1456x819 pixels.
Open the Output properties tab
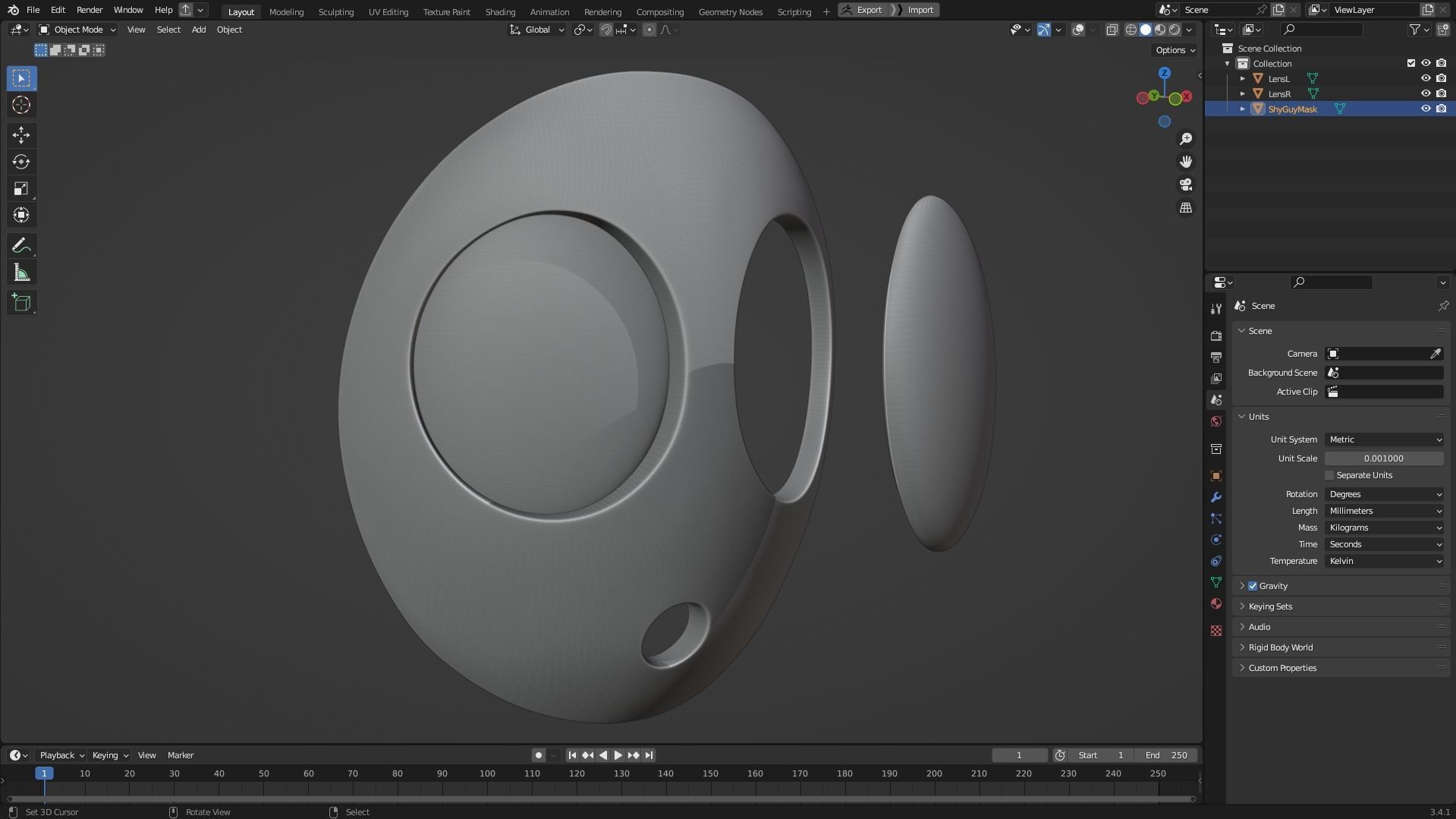1216,357
